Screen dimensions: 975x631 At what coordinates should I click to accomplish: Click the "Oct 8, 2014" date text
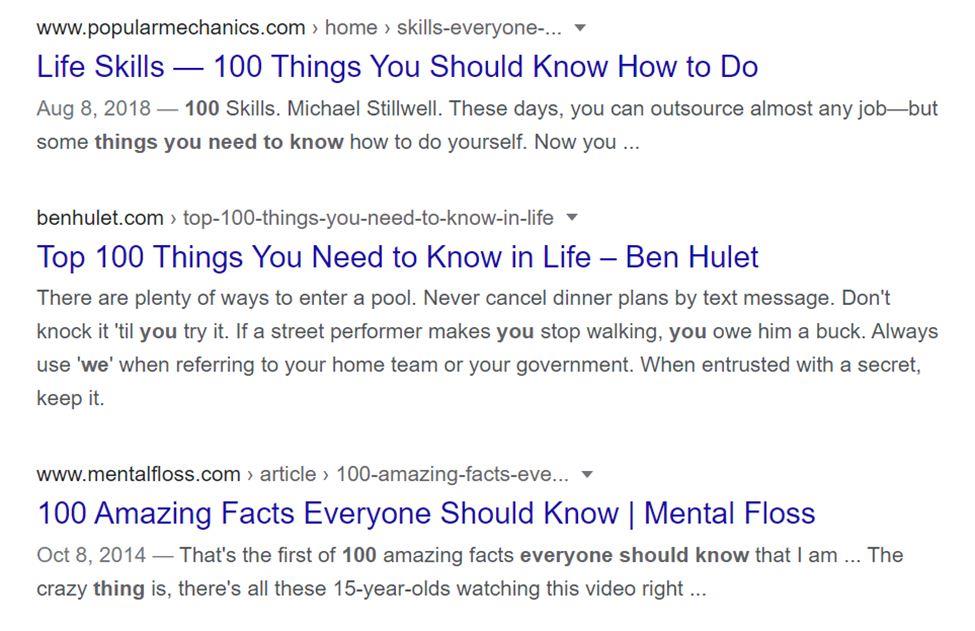pyautogui.click(x=91, y=555)
